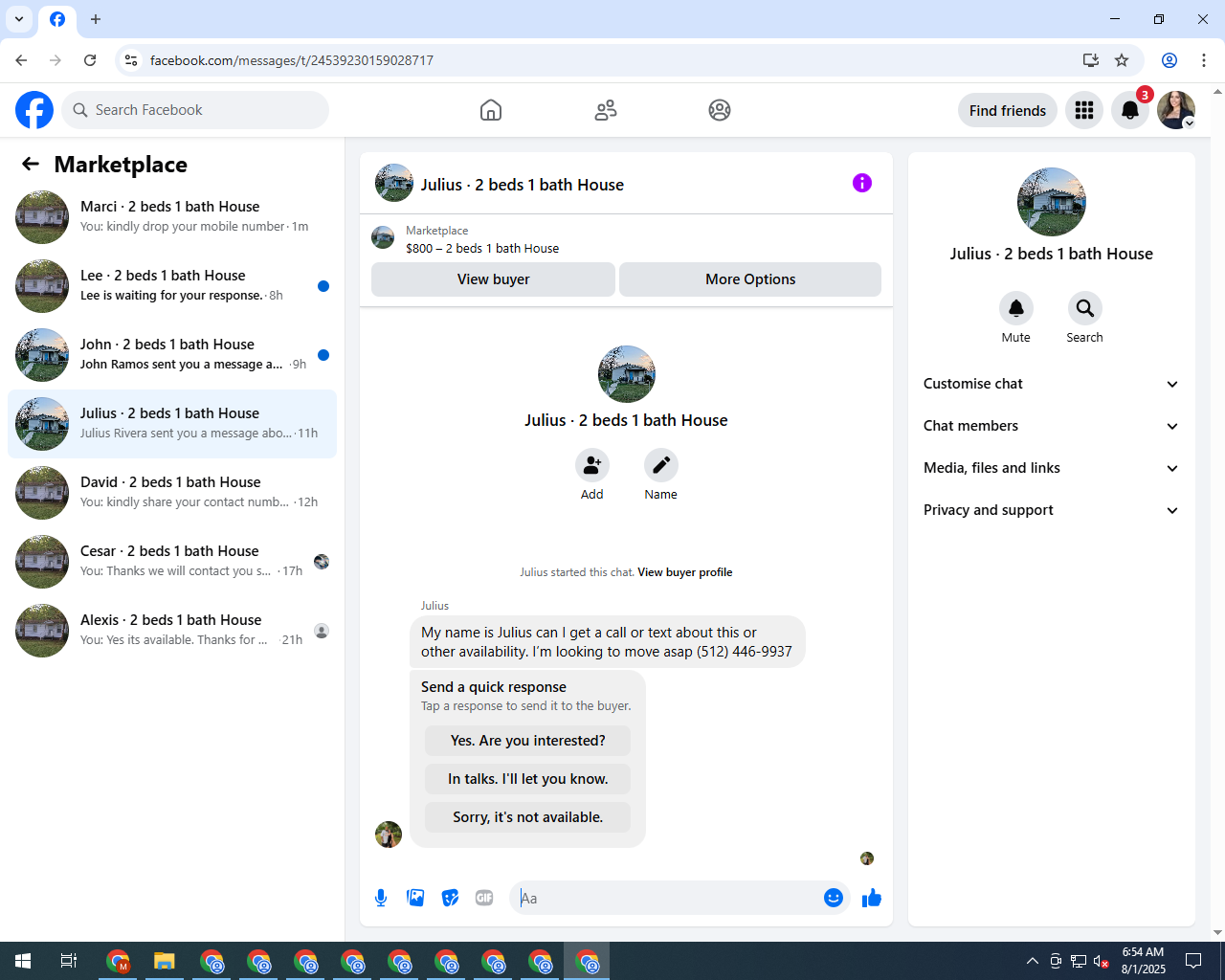Open a new browser tab
The image size is (1225, 980).
(96, 19)
